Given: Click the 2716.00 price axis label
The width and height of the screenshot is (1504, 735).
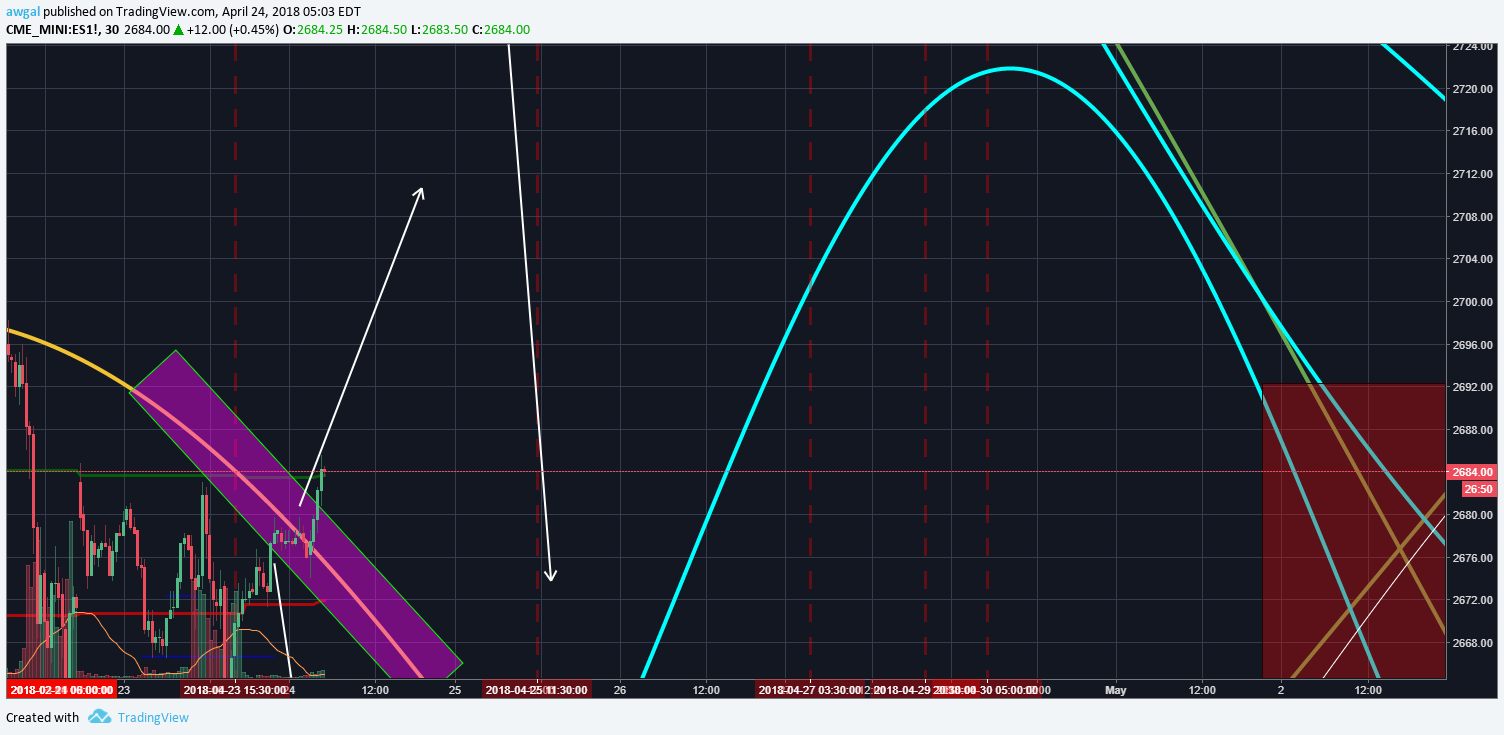Looking at the screenshot, I should point(1475,131).
